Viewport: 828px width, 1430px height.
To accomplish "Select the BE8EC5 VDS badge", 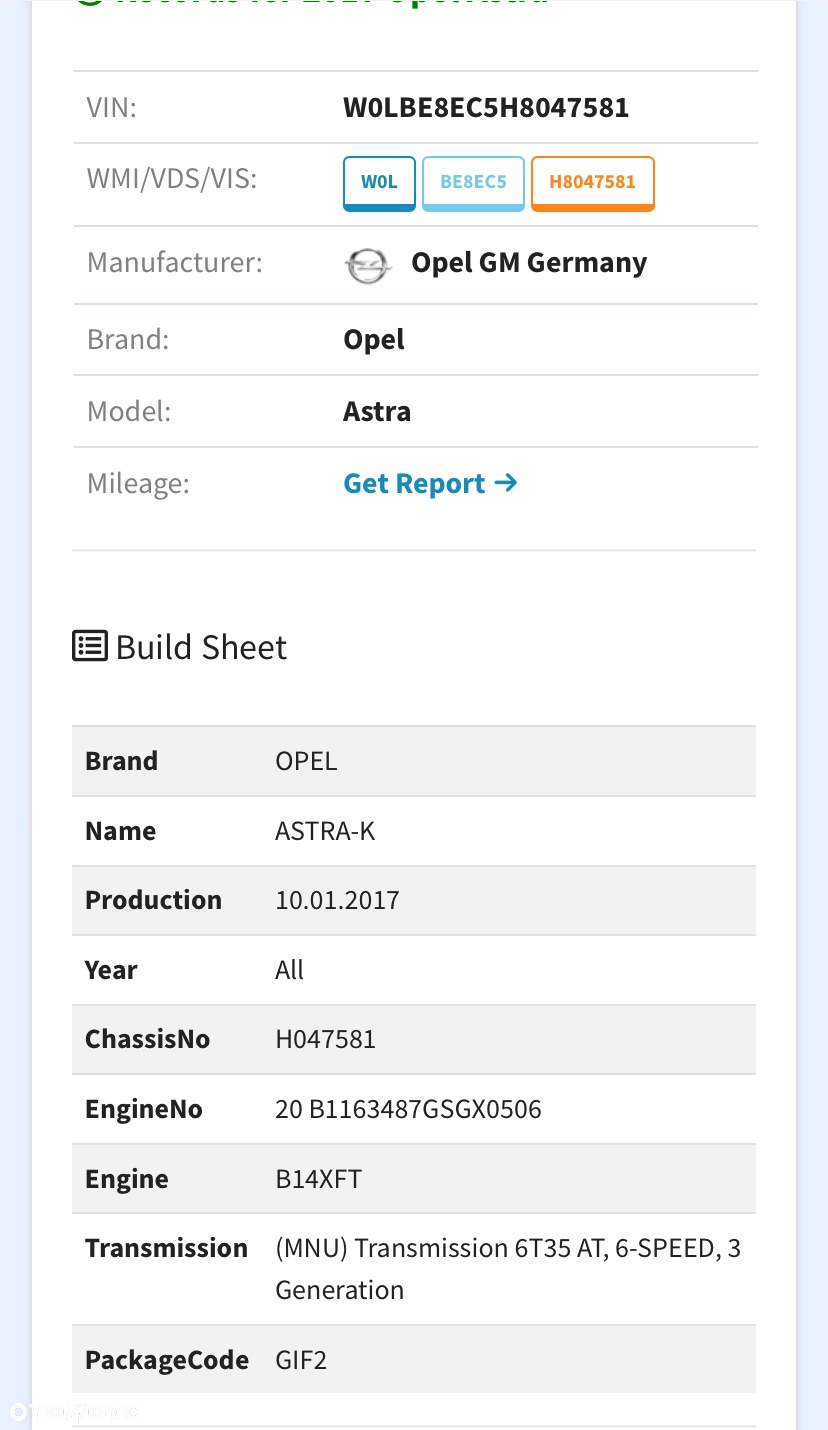I will click(x=473, y=183).
